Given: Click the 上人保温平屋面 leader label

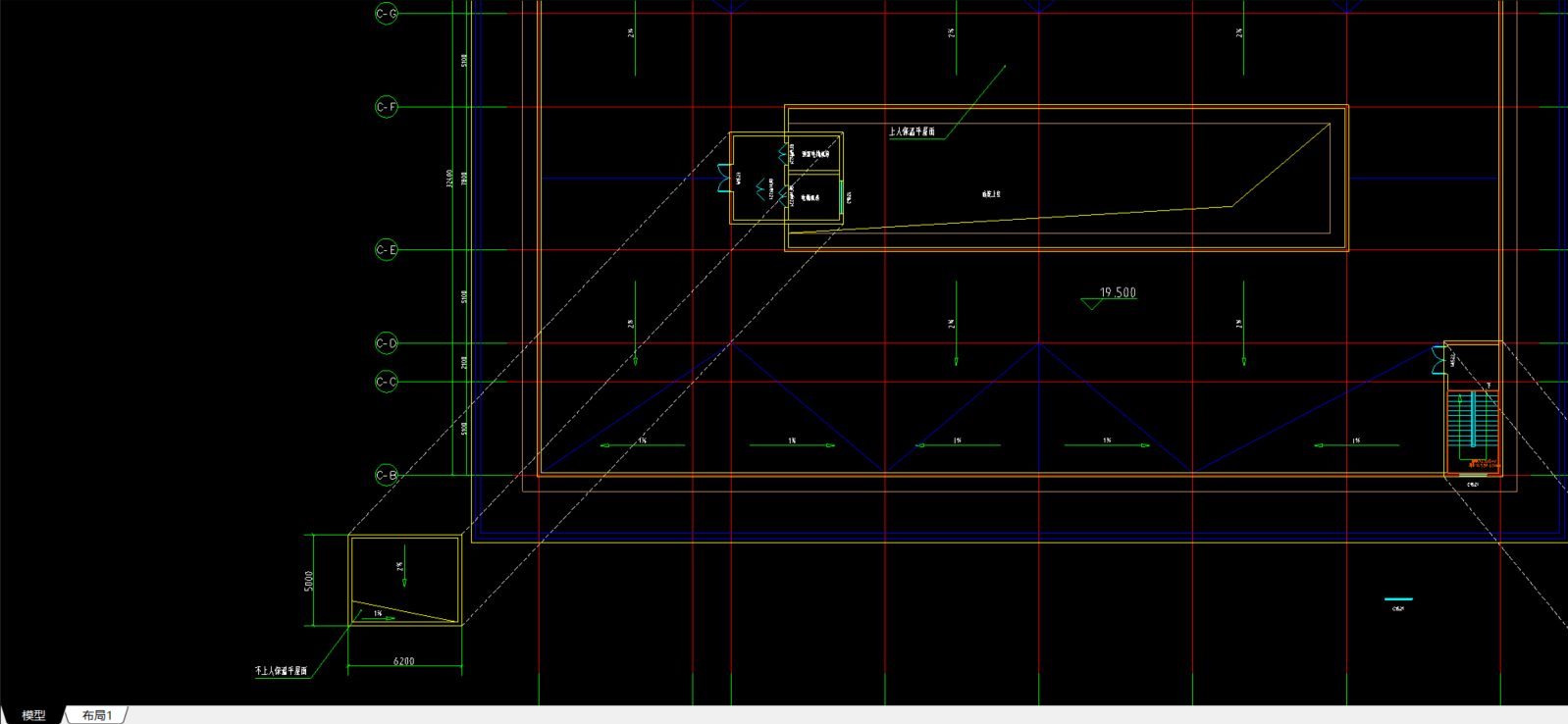Looking at the screenshot, I should coord(912,131).
